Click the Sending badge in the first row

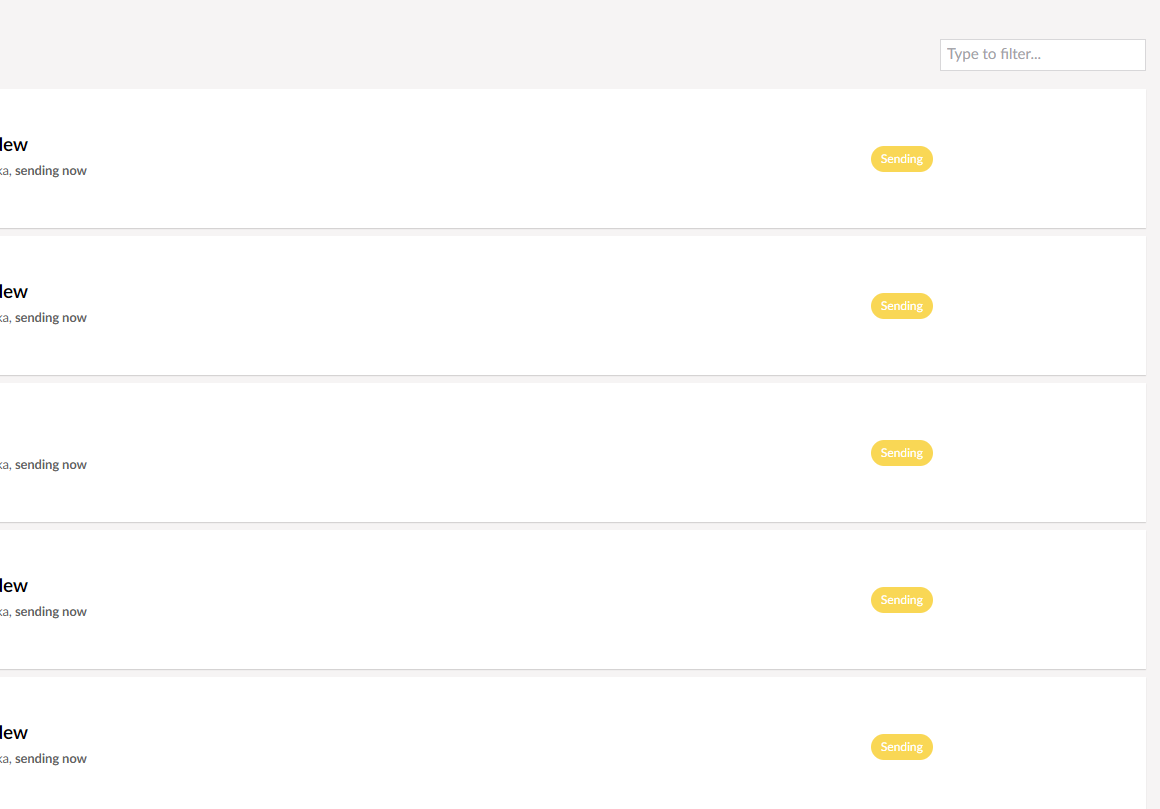click(901, 159)
